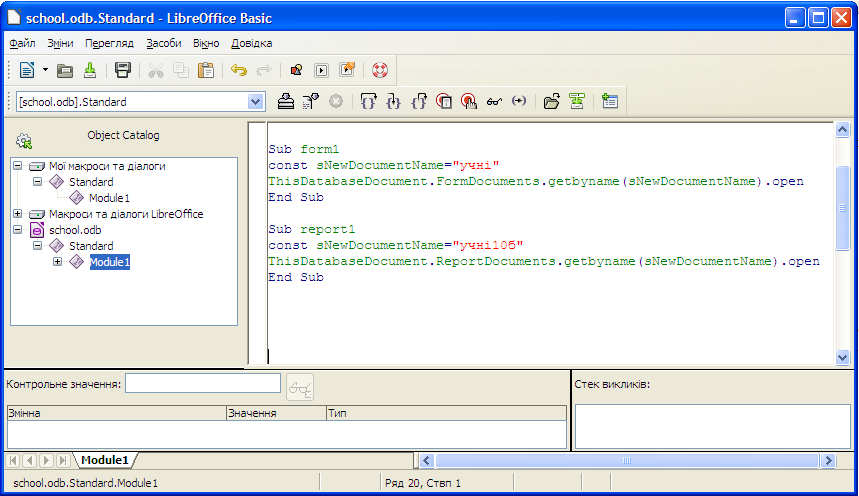This screenshot has height=496, width=859.
Task: Open the Зміни menu
Action: [60, 43]
